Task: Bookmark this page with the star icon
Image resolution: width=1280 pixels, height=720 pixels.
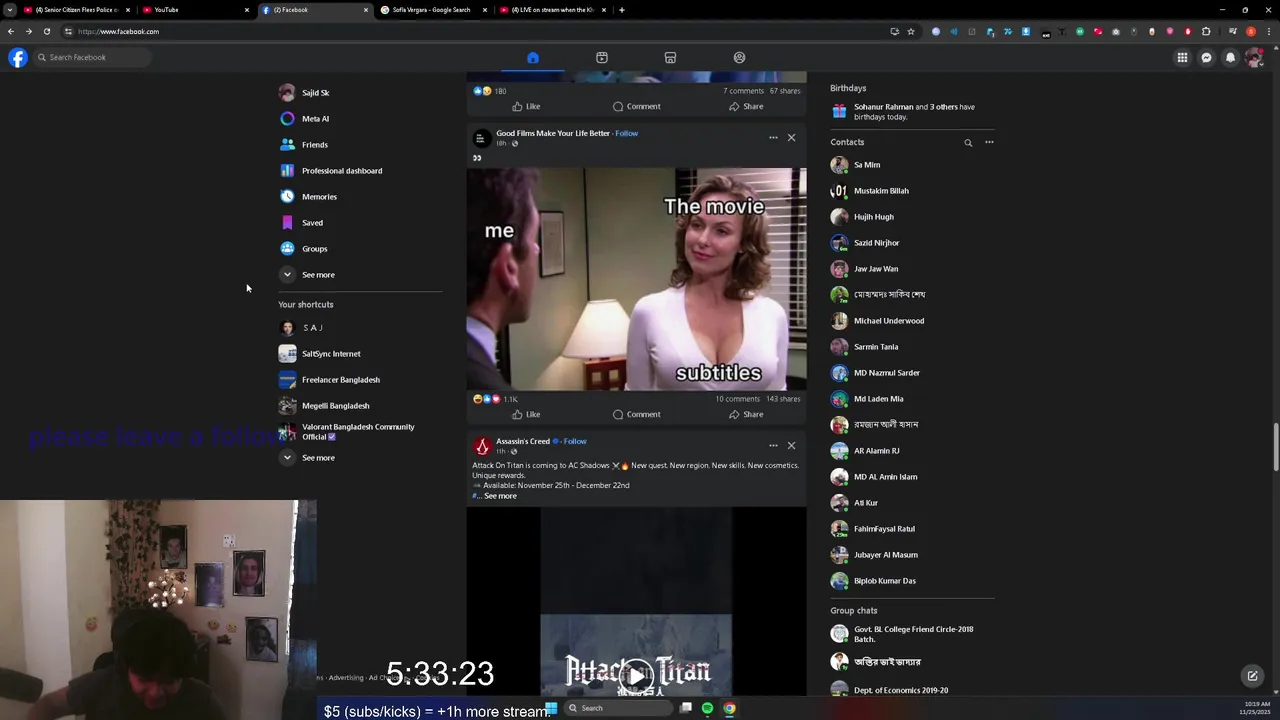Action: tap(910, 31)
